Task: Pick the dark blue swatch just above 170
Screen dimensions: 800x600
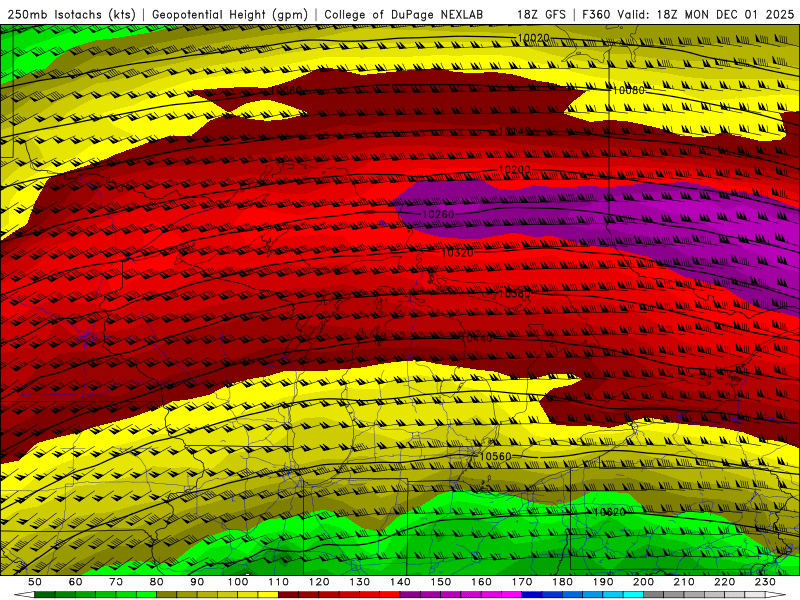Action: (x=532, y=595)
